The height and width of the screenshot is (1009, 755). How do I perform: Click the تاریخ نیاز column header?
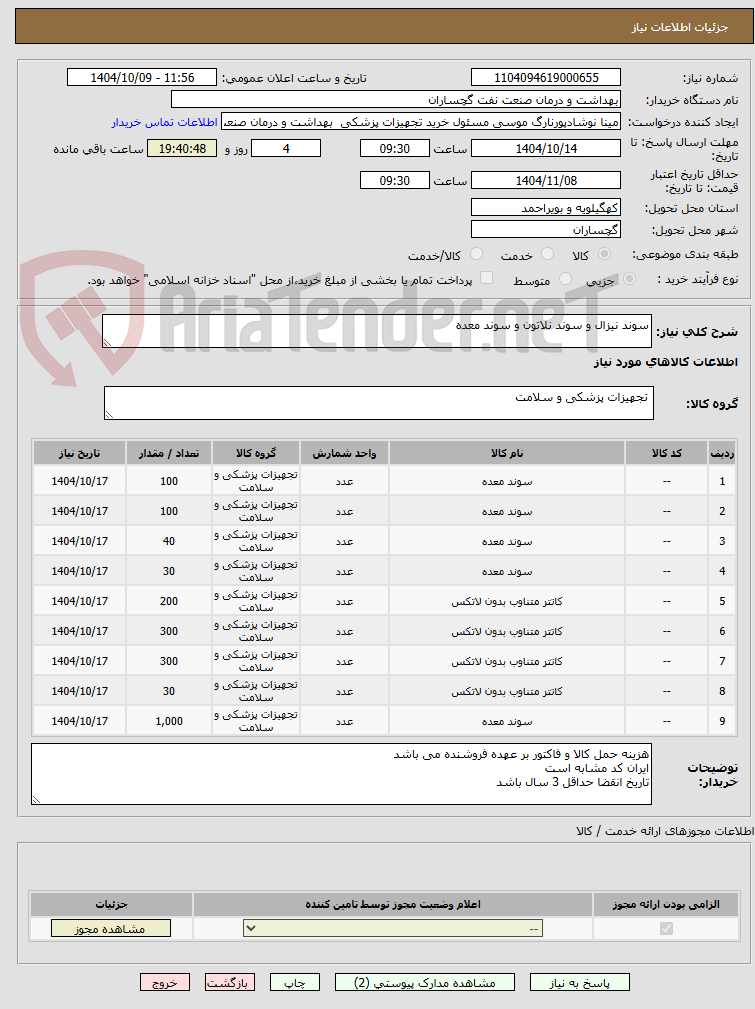click(80, 453)
